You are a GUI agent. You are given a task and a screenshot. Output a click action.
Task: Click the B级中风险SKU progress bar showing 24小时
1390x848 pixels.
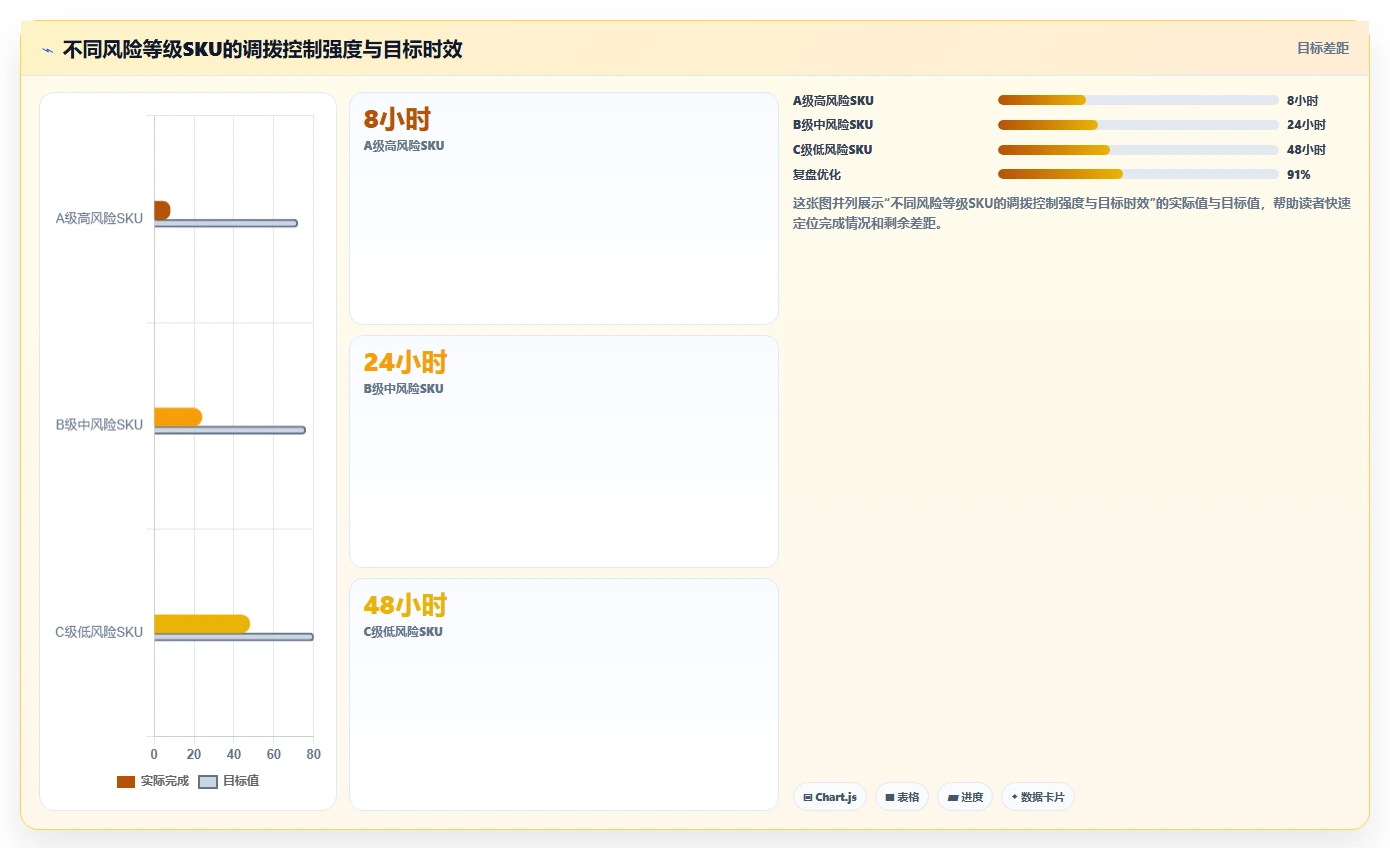tap(1138, 125)
